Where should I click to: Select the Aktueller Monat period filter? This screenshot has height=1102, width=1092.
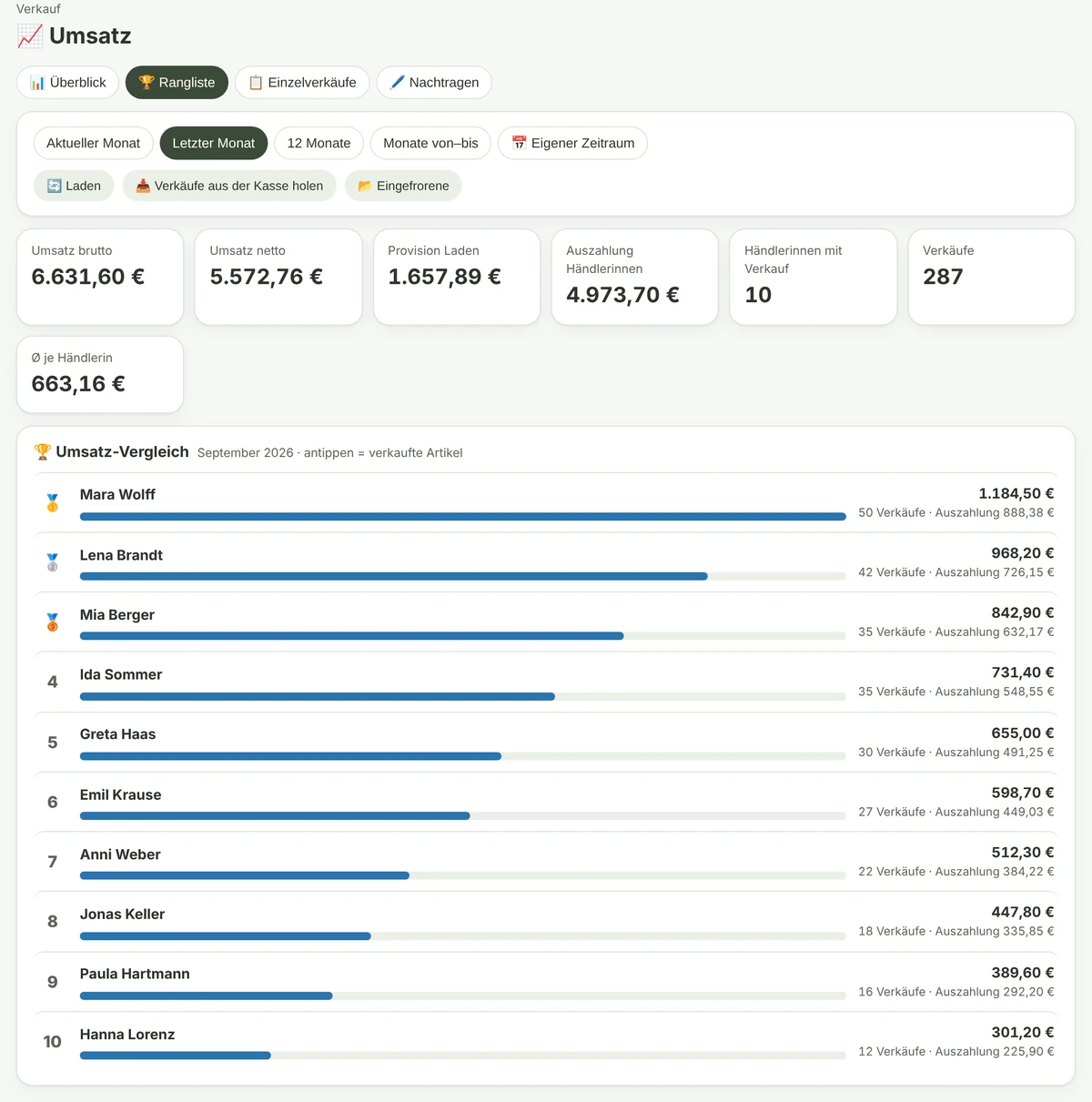[x=94, y=143]
